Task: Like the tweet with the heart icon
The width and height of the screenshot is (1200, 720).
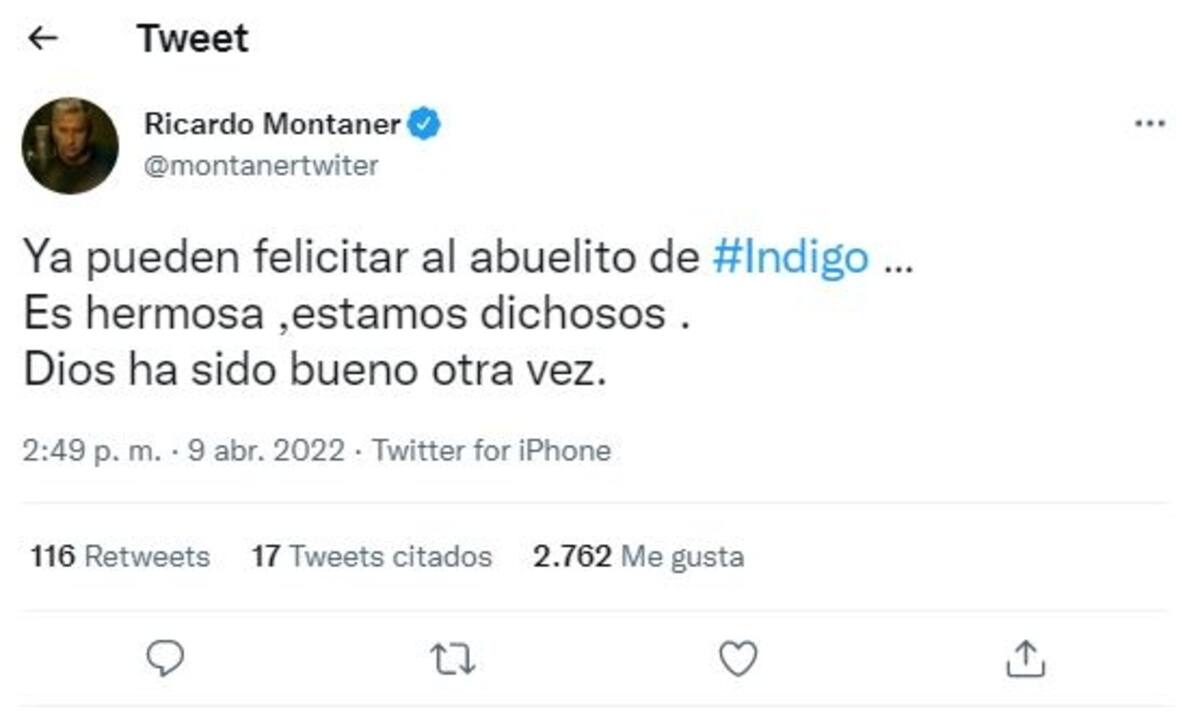Action: [738, 658]
